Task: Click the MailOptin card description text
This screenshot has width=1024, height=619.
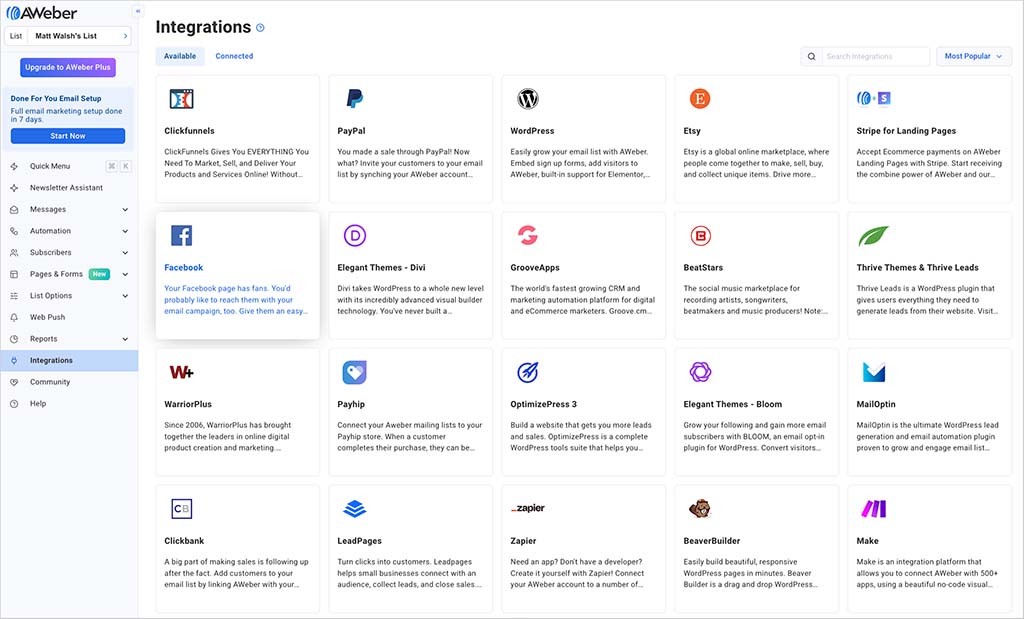Action: point(927,437)
